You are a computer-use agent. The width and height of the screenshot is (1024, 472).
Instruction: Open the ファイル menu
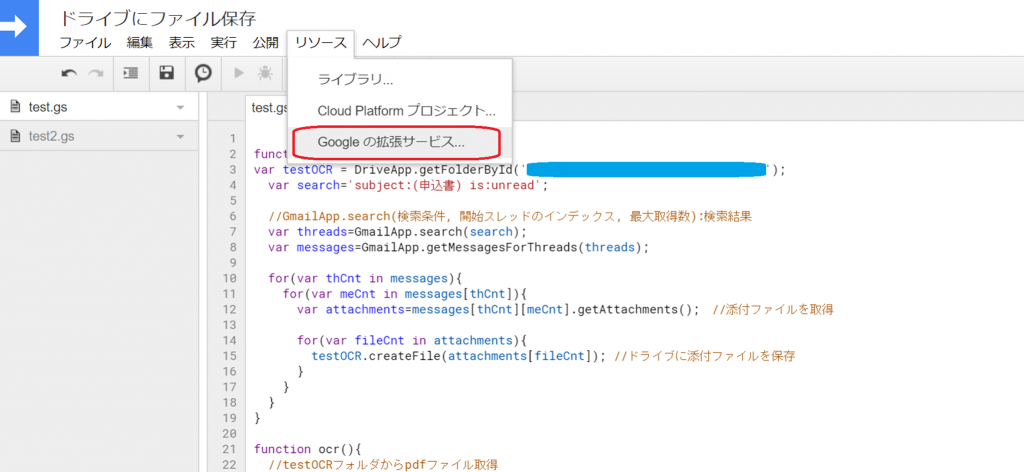click(85, 43)
